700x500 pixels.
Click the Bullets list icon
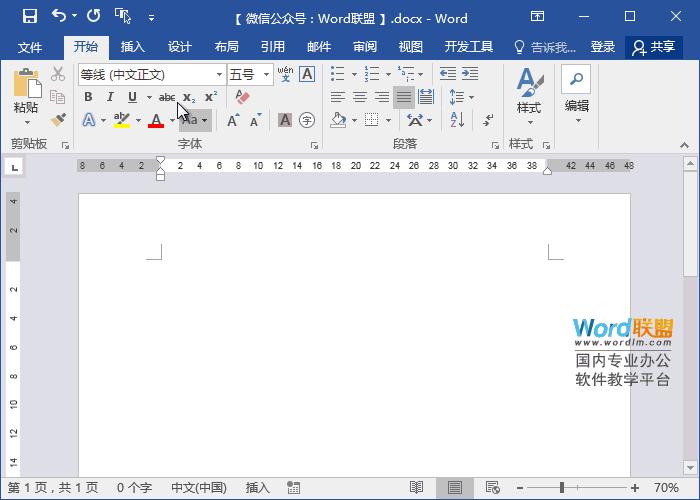pos(338,74)
